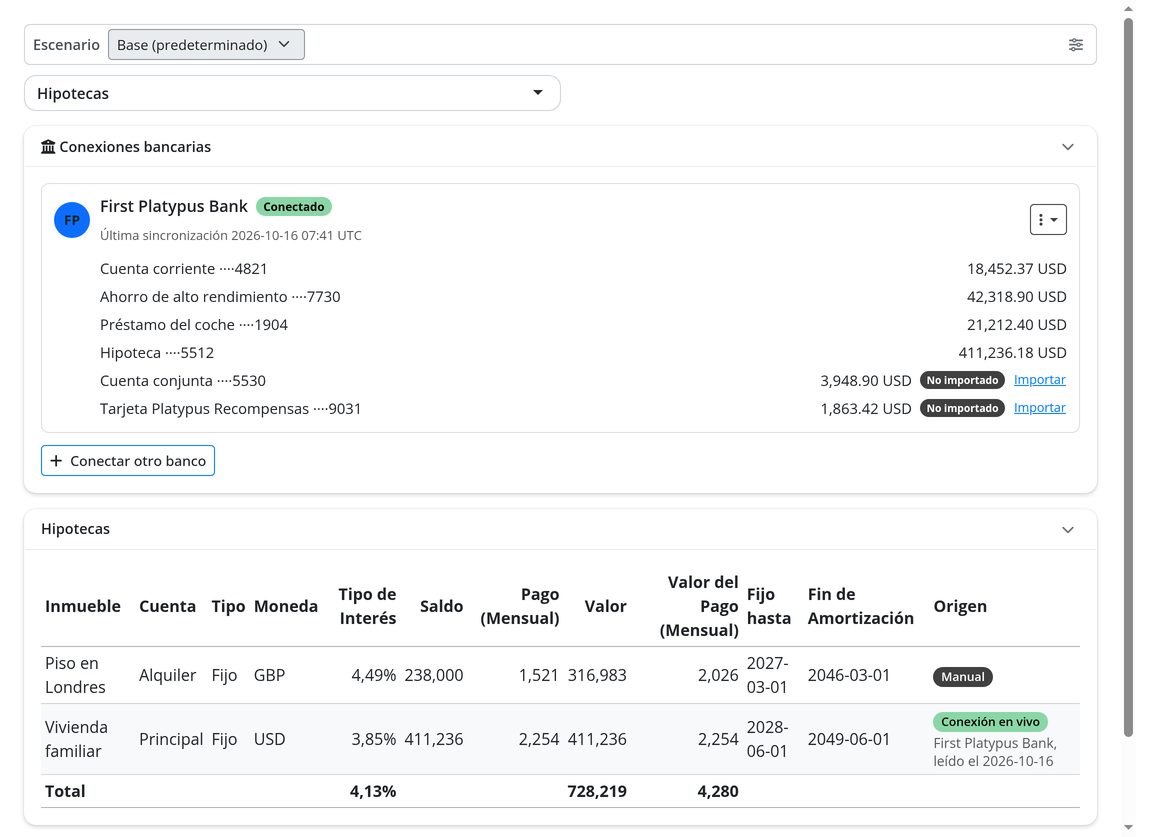
Task: Click the Inmueble column header
Action: coord(83,606)
